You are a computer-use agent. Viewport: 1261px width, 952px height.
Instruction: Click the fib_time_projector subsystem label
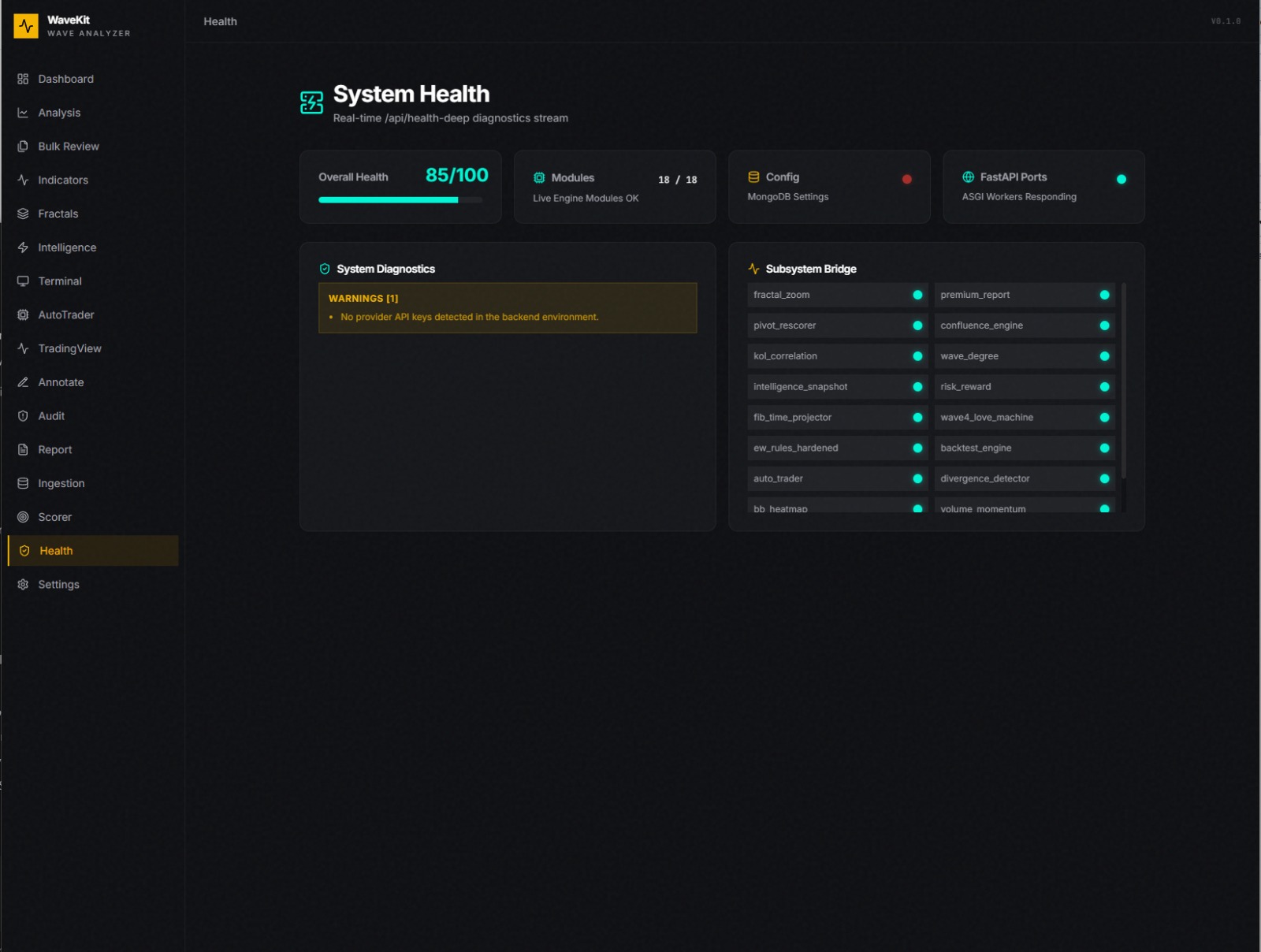(x=792, y=418)
